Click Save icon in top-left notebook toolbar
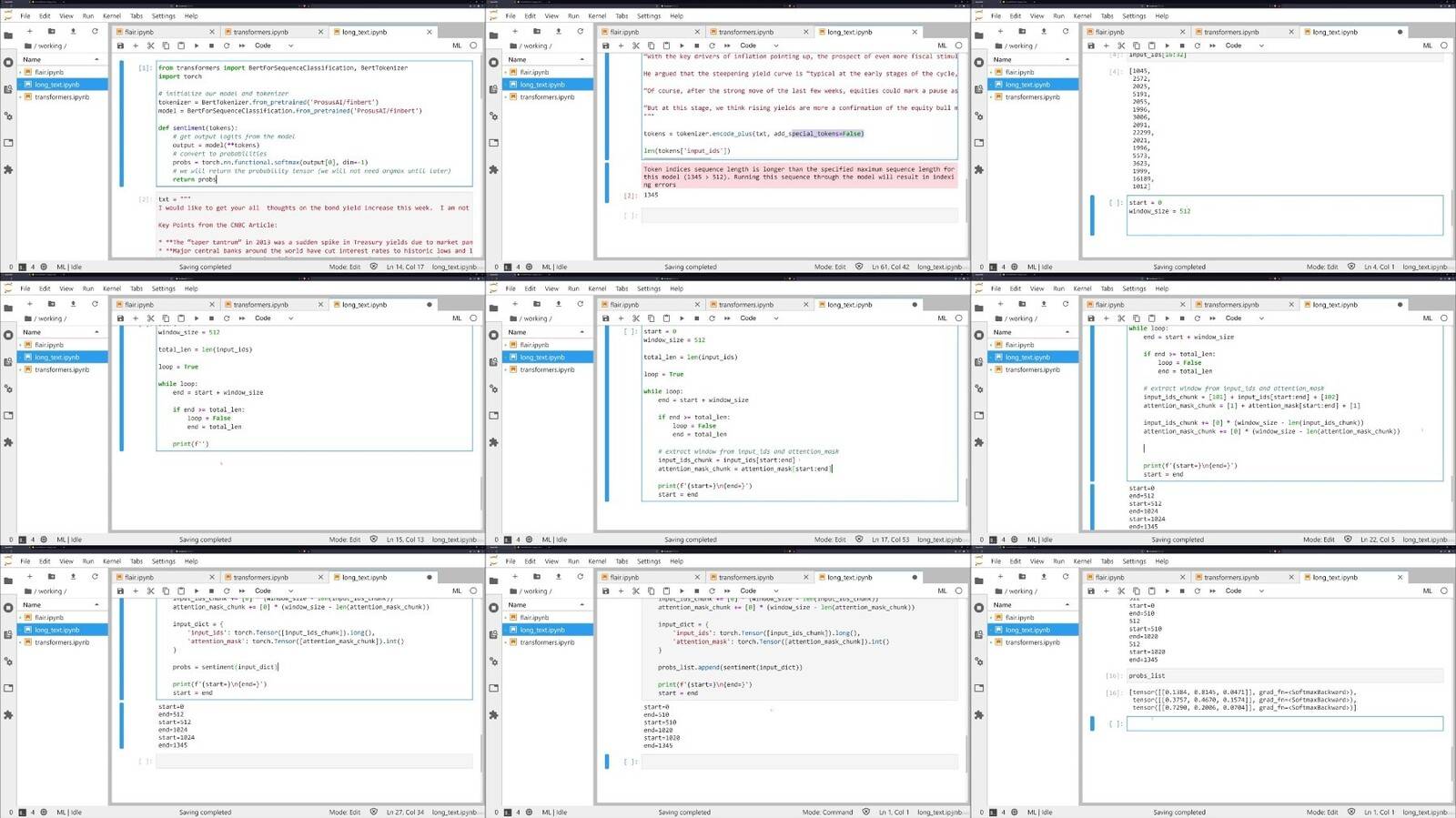1456x818 pixels. 120,45
